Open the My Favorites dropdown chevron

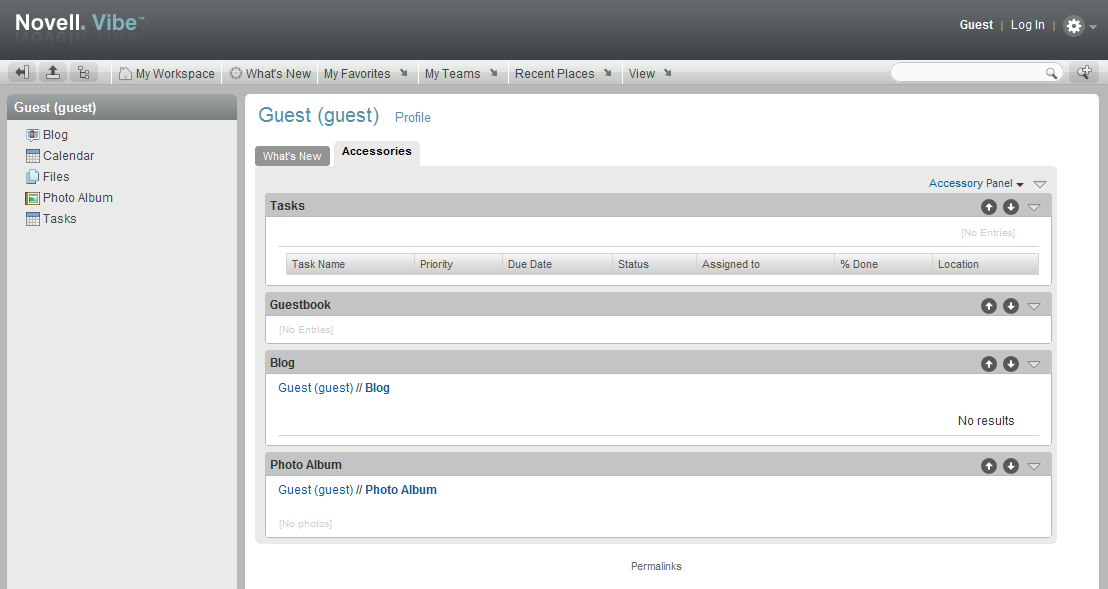click(x=403, y=72)
